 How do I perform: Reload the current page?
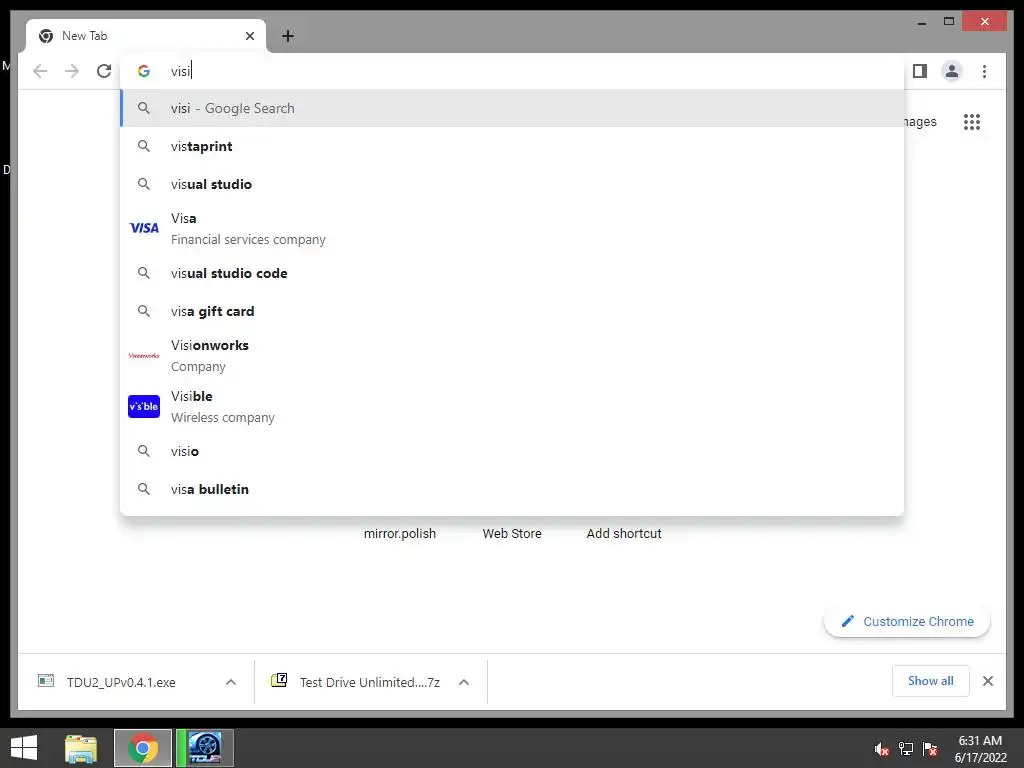[x=104, y=71]
